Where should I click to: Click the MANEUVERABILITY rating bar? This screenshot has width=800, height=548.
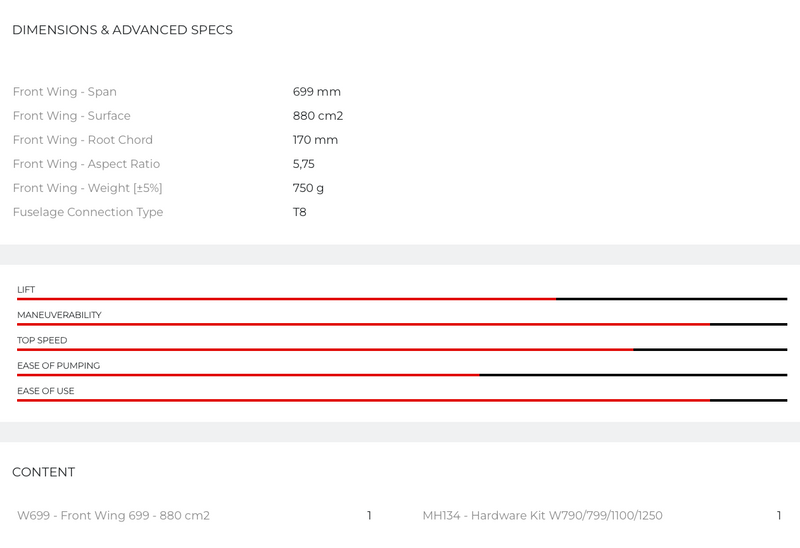(x=402, y=324)
